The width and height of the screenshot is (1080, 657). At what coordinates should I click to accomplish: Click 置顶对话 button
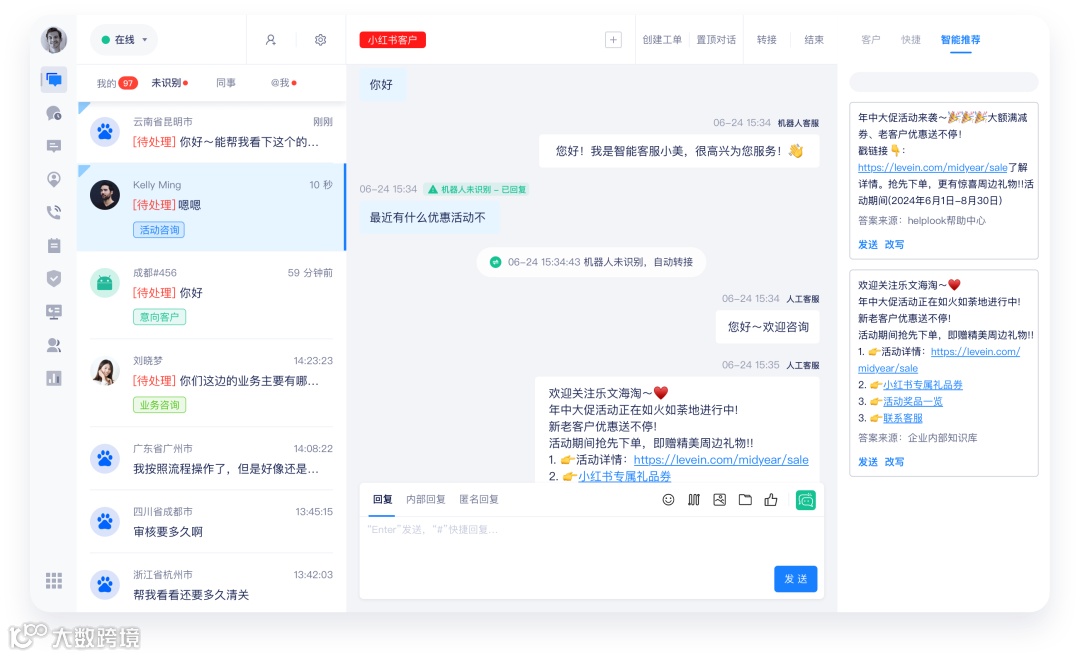click(716, 40)
